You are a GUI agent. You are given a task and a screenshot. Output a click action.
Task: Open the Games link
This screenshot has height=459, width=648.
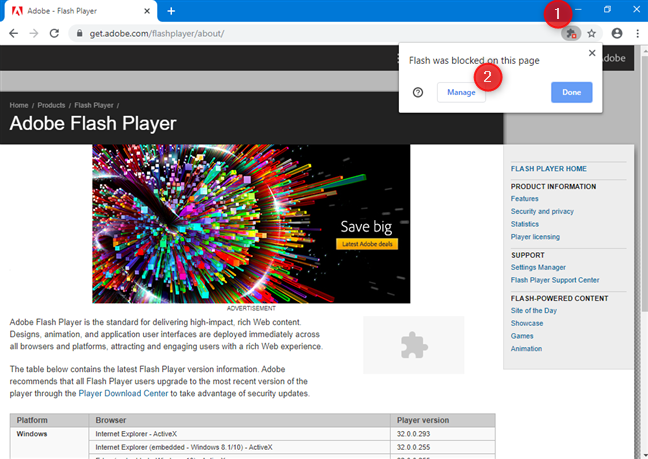(522, 336)
